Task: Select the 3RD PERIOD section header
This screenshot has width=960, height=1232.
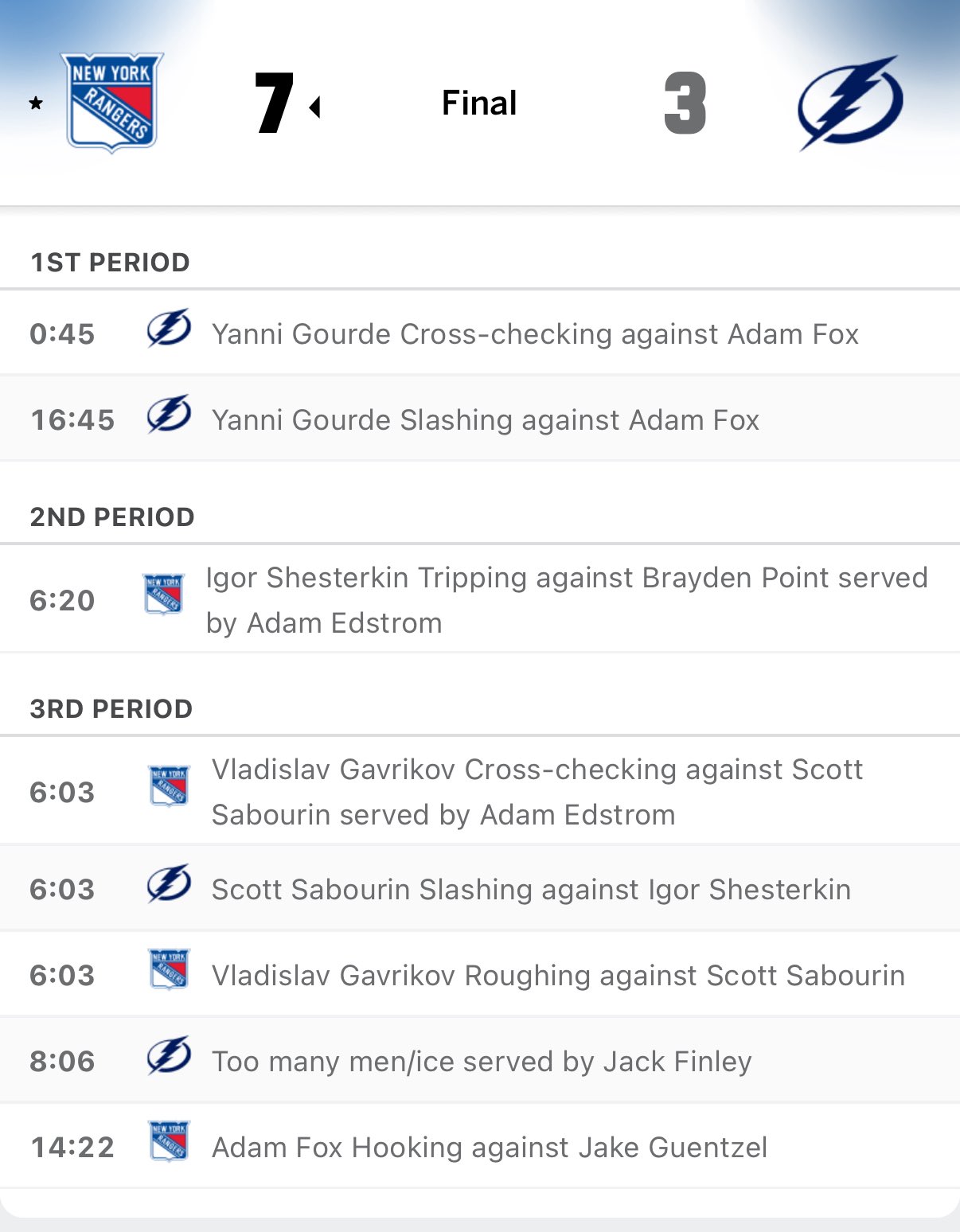Action: click(111, 709)
